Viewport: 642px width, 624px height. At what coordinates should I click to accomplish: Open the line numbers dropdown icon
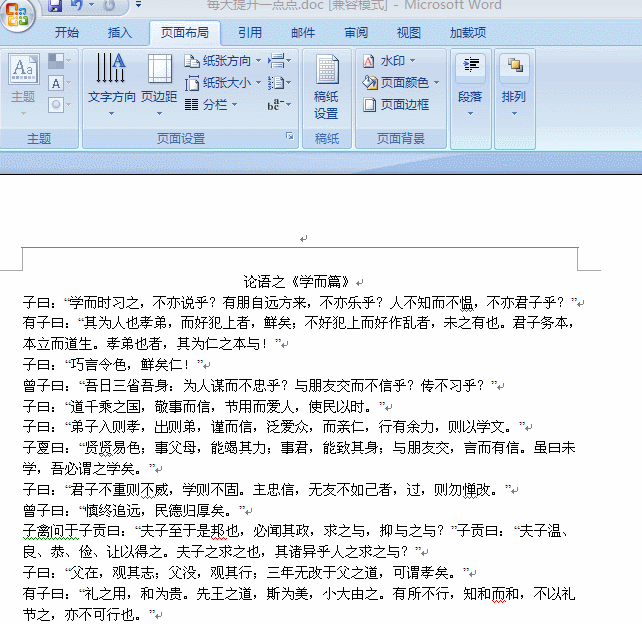(280, 83)
